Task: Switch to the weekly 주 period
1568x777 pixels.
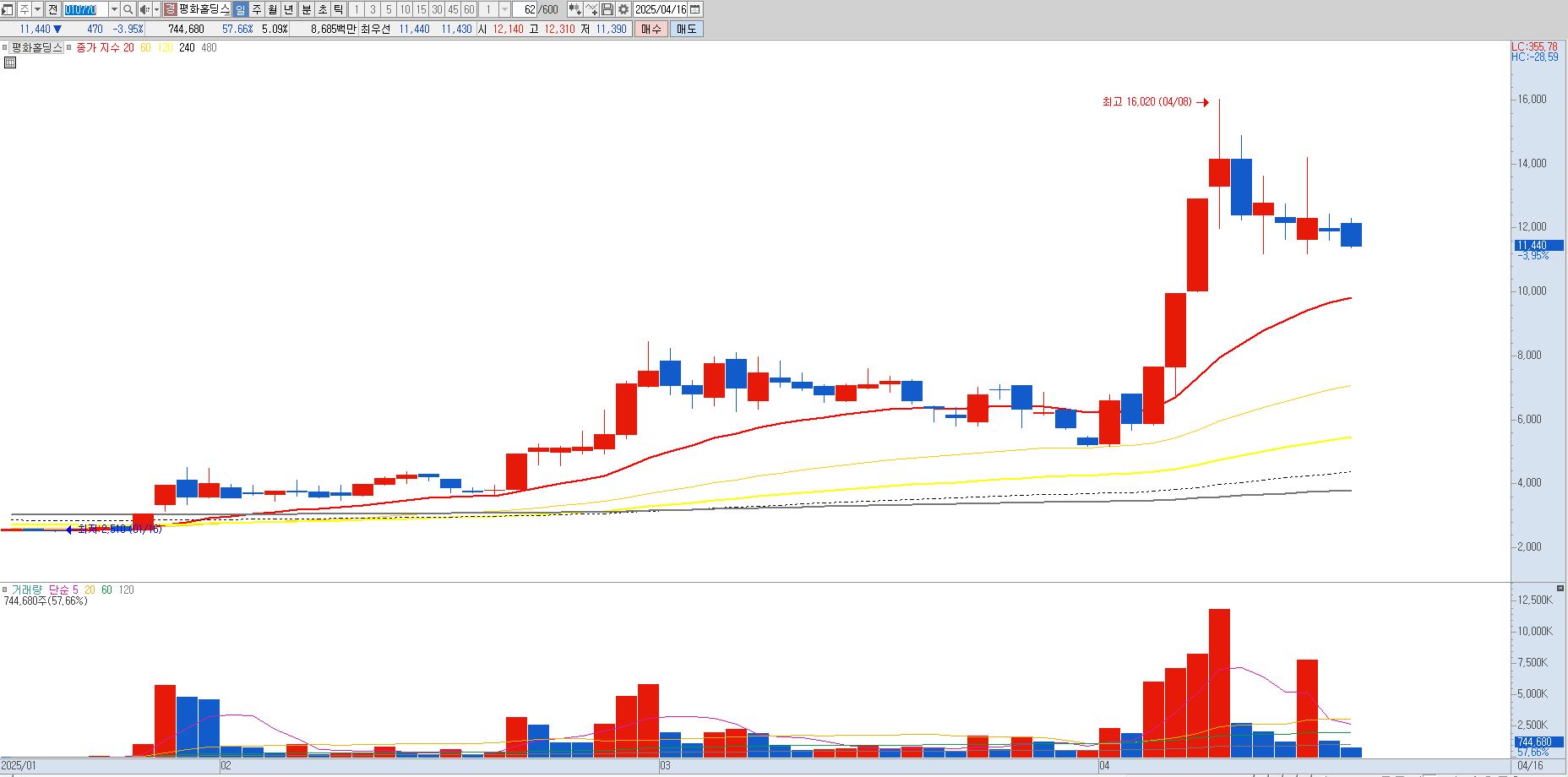Action: tap(257, 9)
